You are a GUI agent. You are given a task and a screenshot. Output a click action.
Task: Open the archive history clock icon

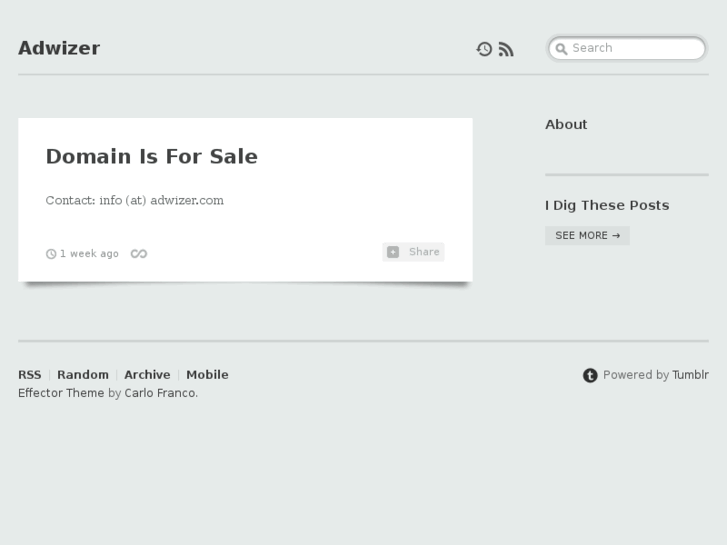pos(484,49)
